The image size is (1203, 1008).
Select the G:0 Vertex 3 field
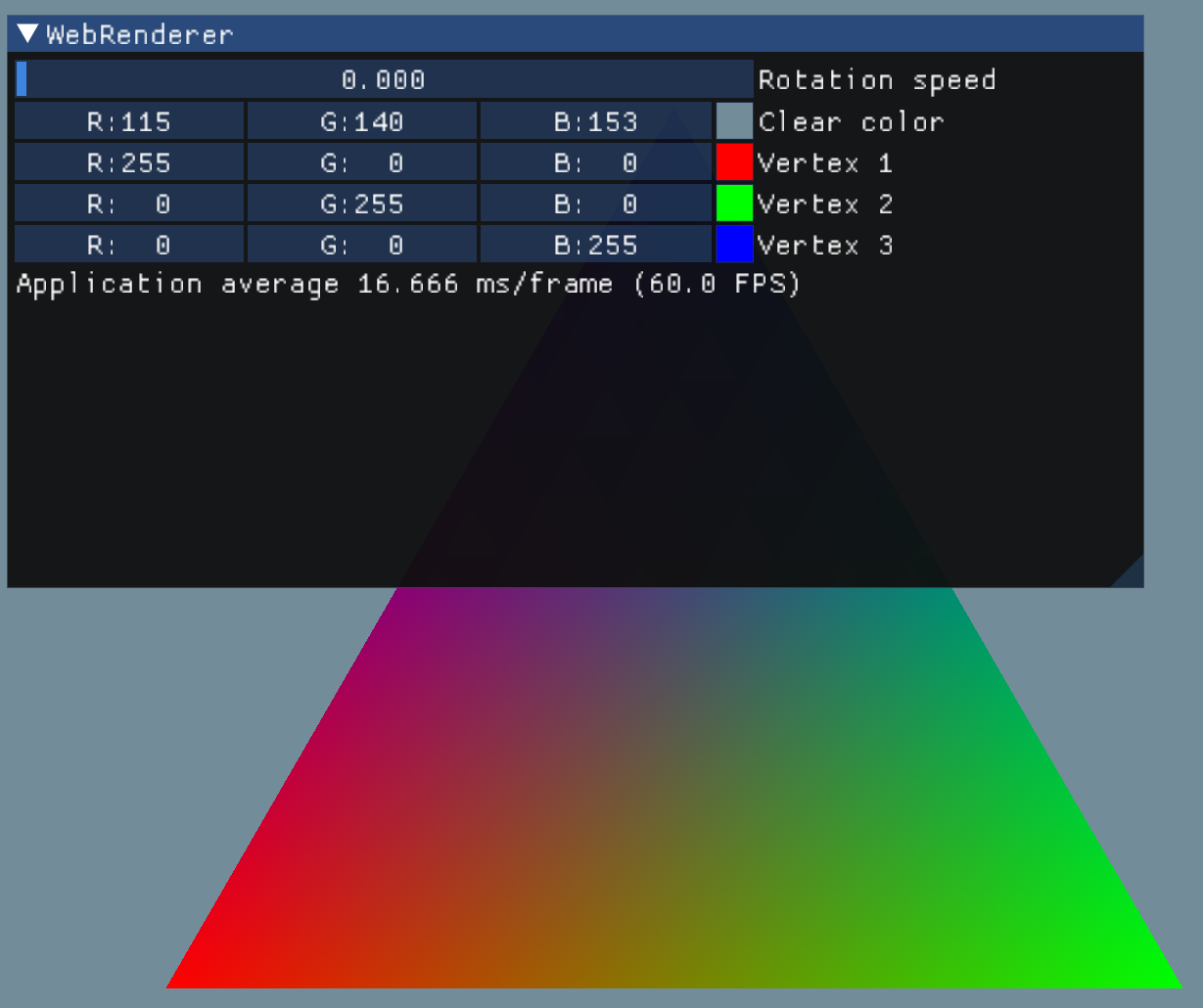(362, 245)
